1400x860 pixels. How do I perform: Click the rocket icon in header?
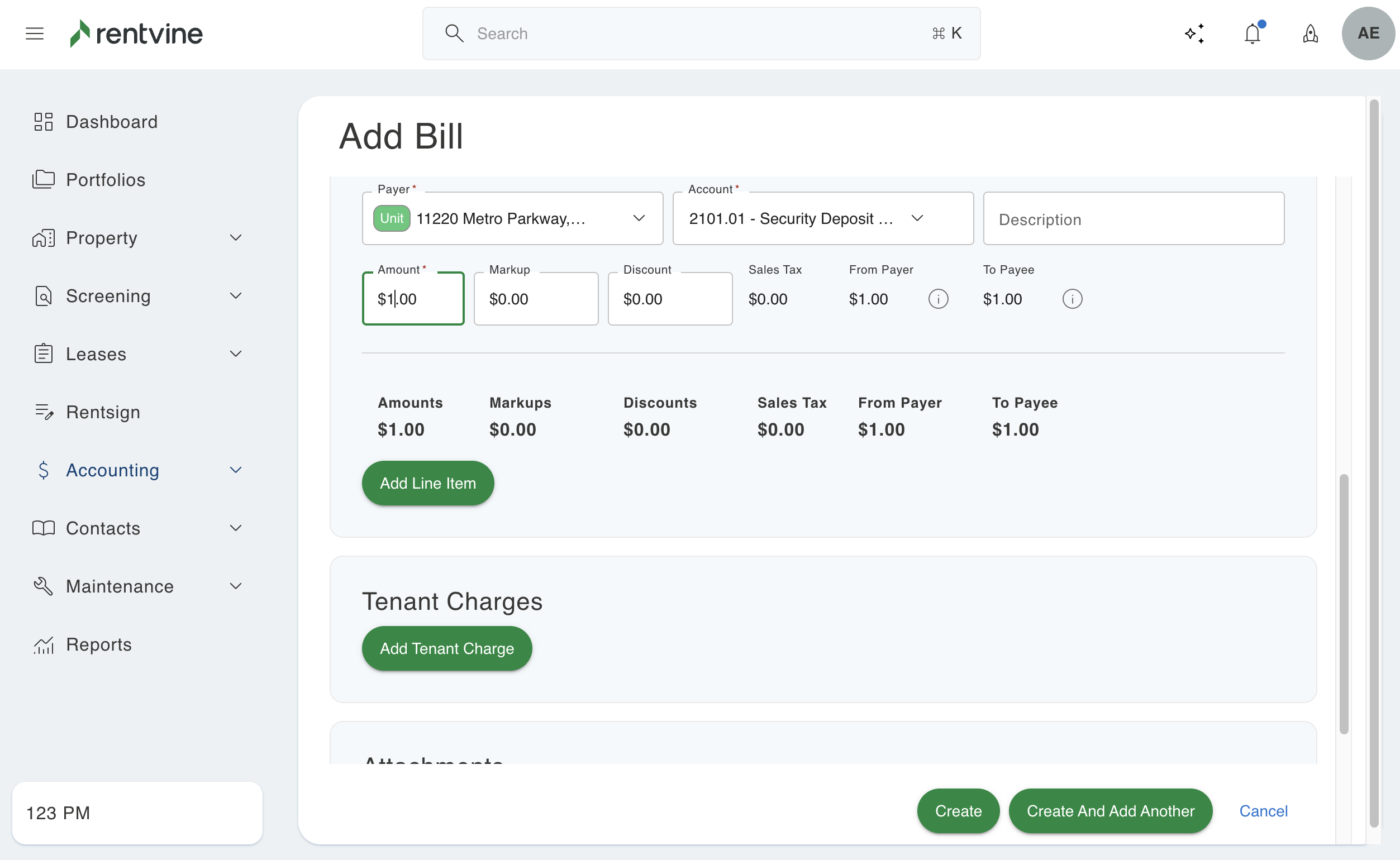tap(1310, 34)
